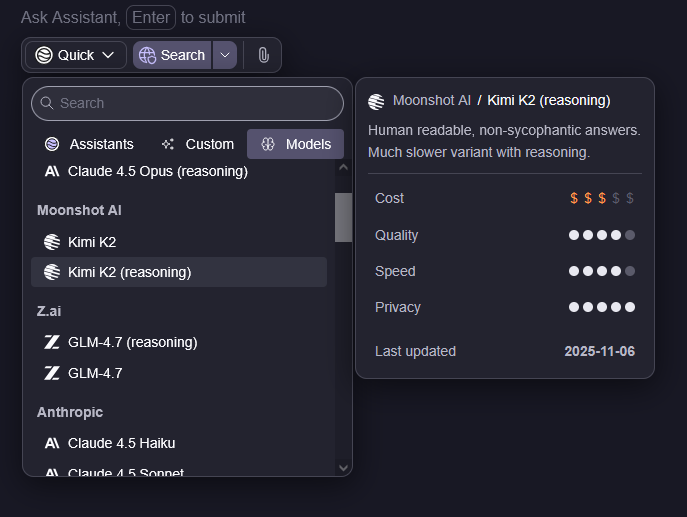Switch to the Assistants tab
Screen dimensions: 687x517
point(89,144)
